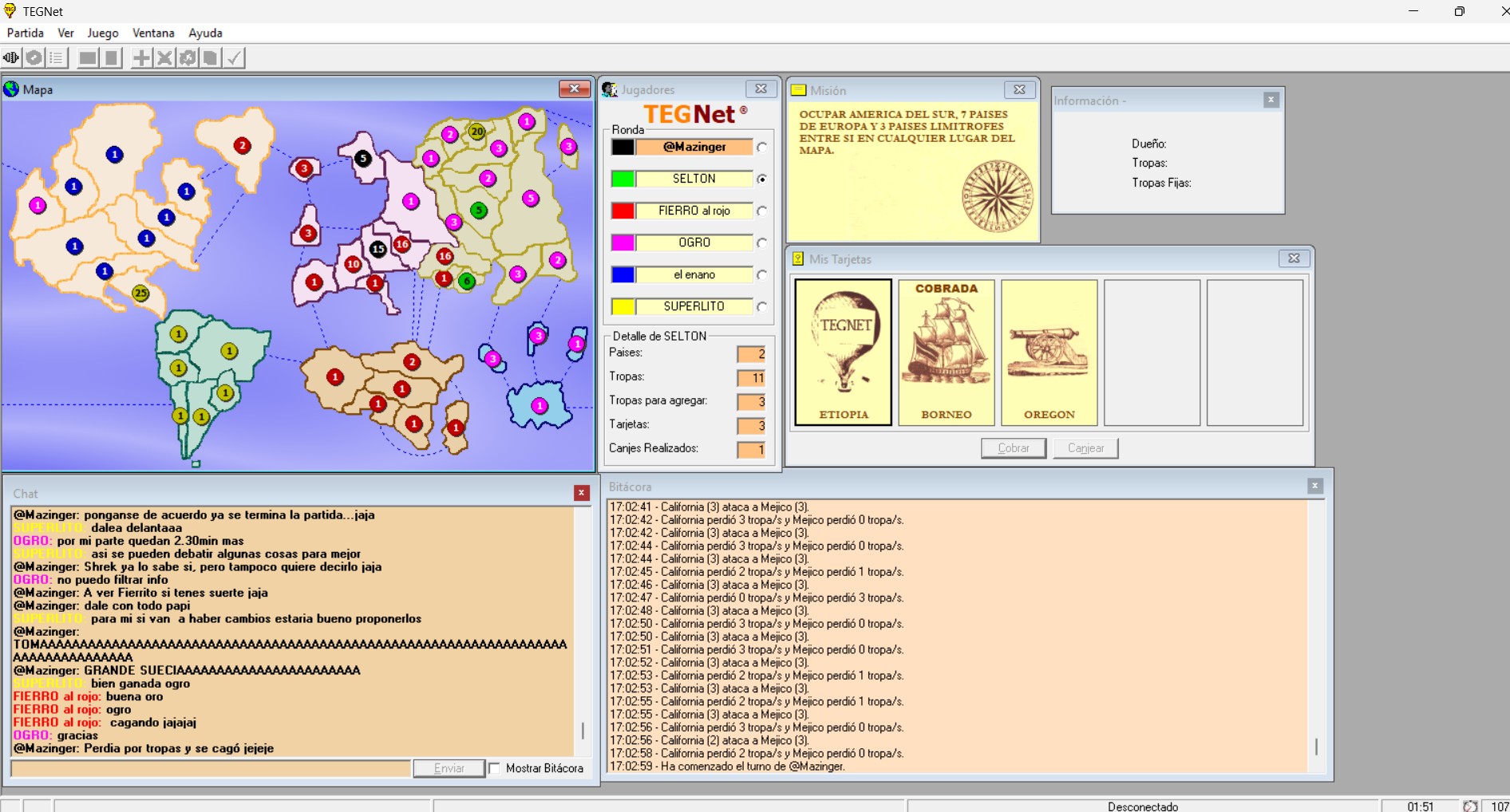Select the crossed swords attack icon

[x=164, y=57]
